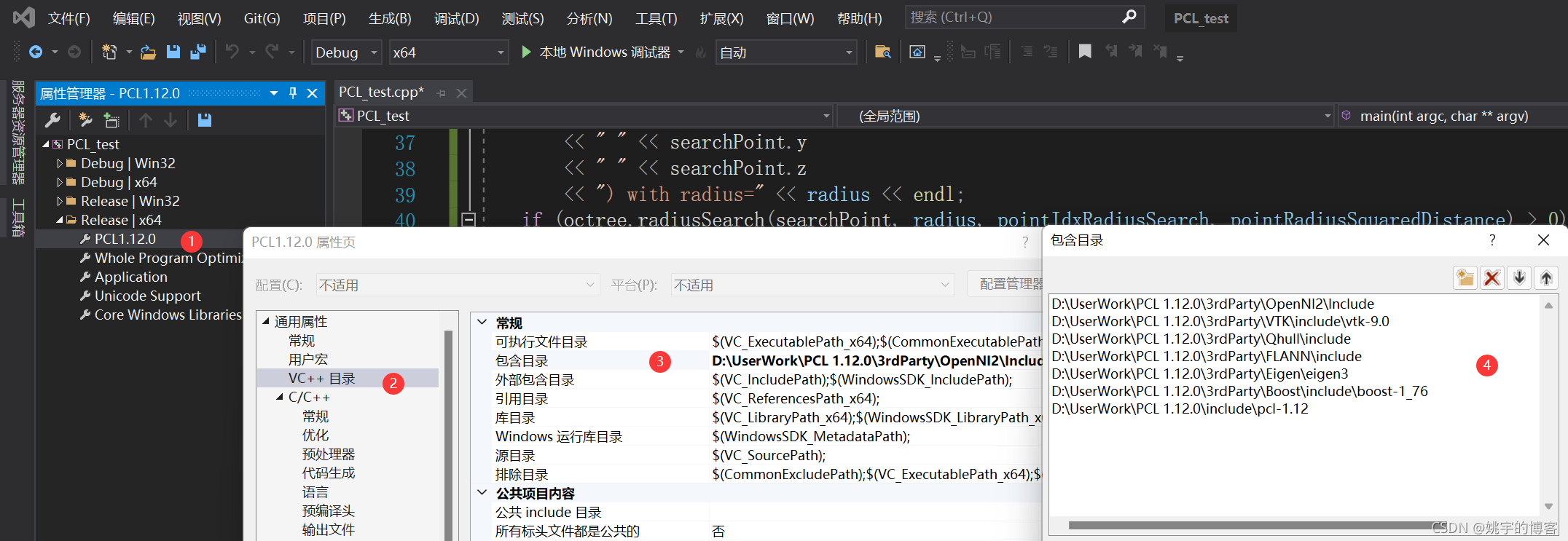Collapse the 常规 property group
1568x541 pixels.
pyautogui.click(x=482, y=322)
